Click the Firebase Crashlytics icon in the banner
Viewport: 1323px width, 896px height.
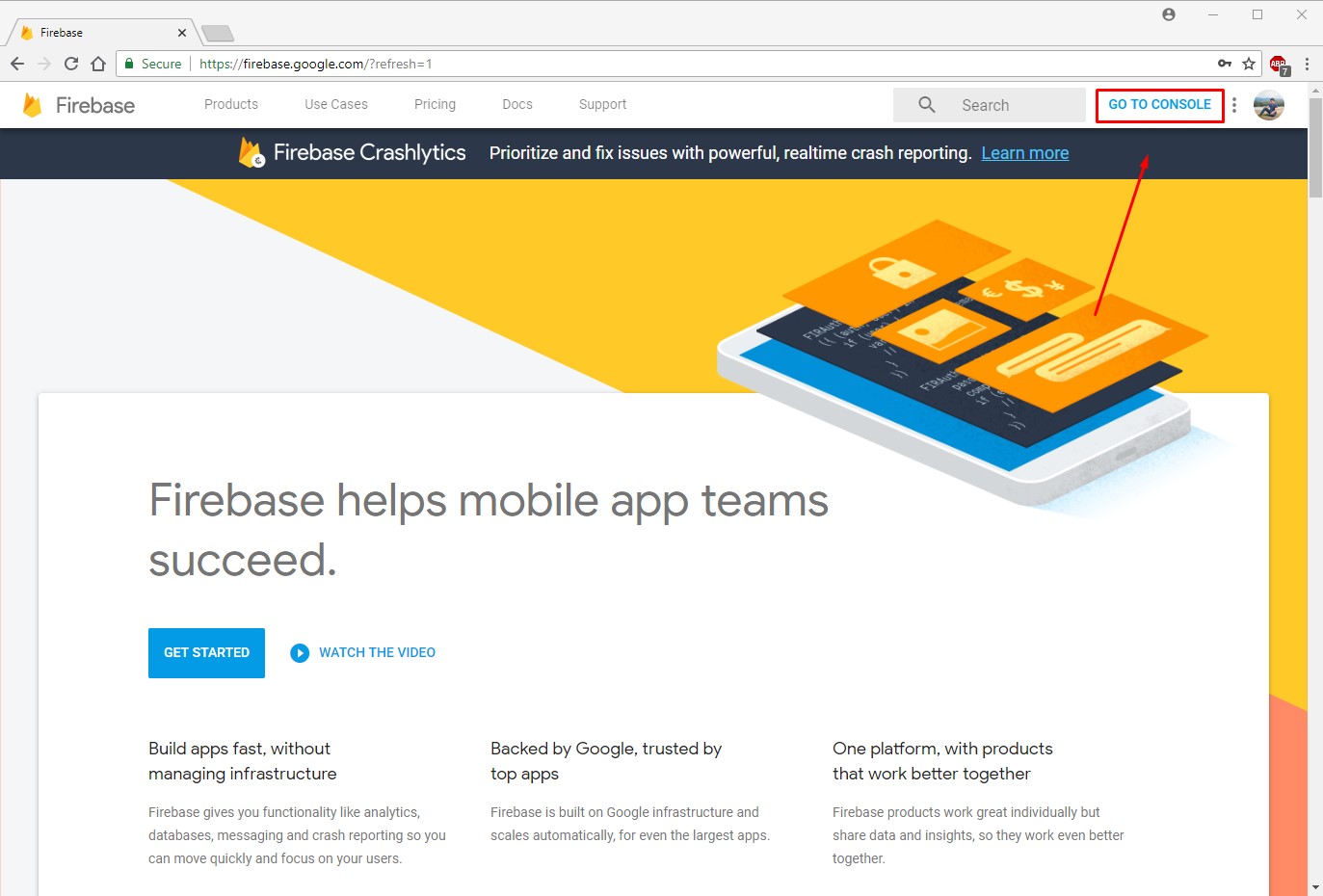click(x=250, y=152)
